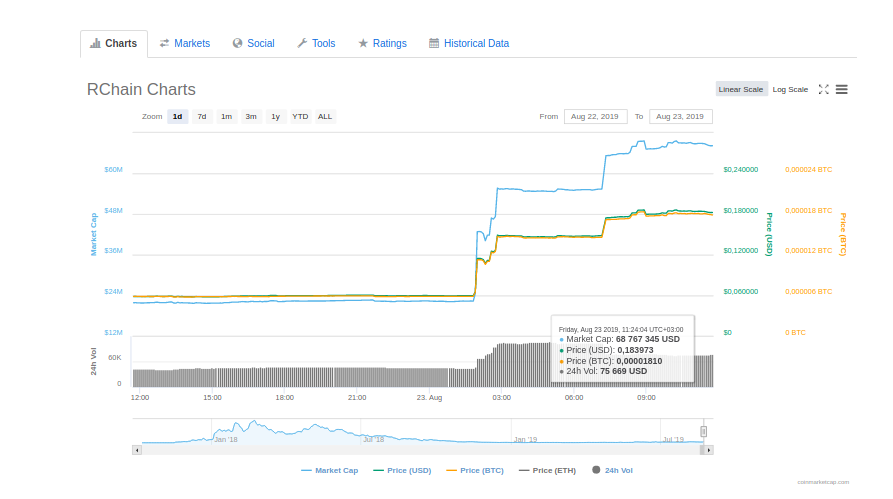Edit the From date field
Image resolution: width=893 pixels, height=499 pixels.
(x=595, y=117)
